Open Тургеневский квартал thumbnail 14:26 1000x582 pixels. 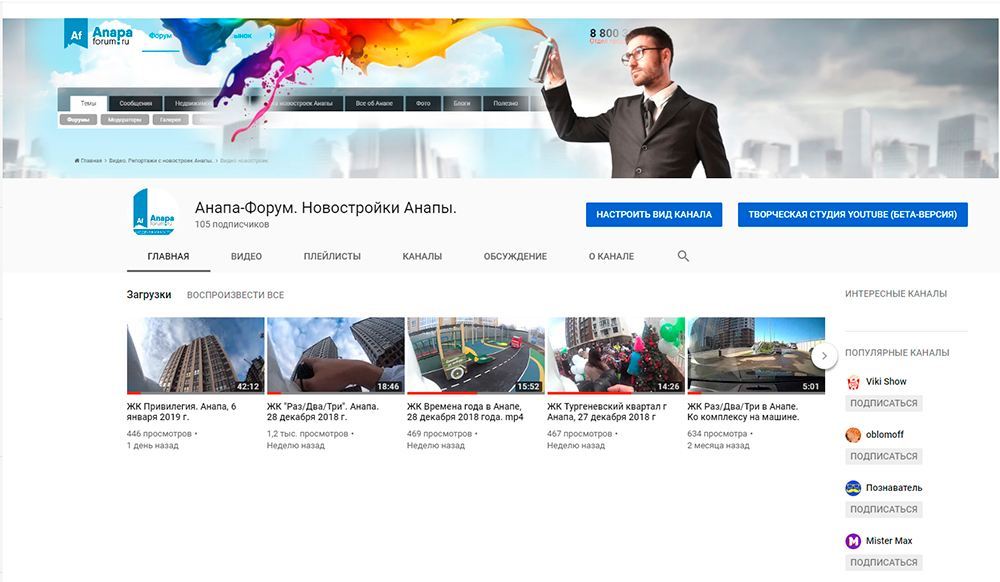click(615, 355)
